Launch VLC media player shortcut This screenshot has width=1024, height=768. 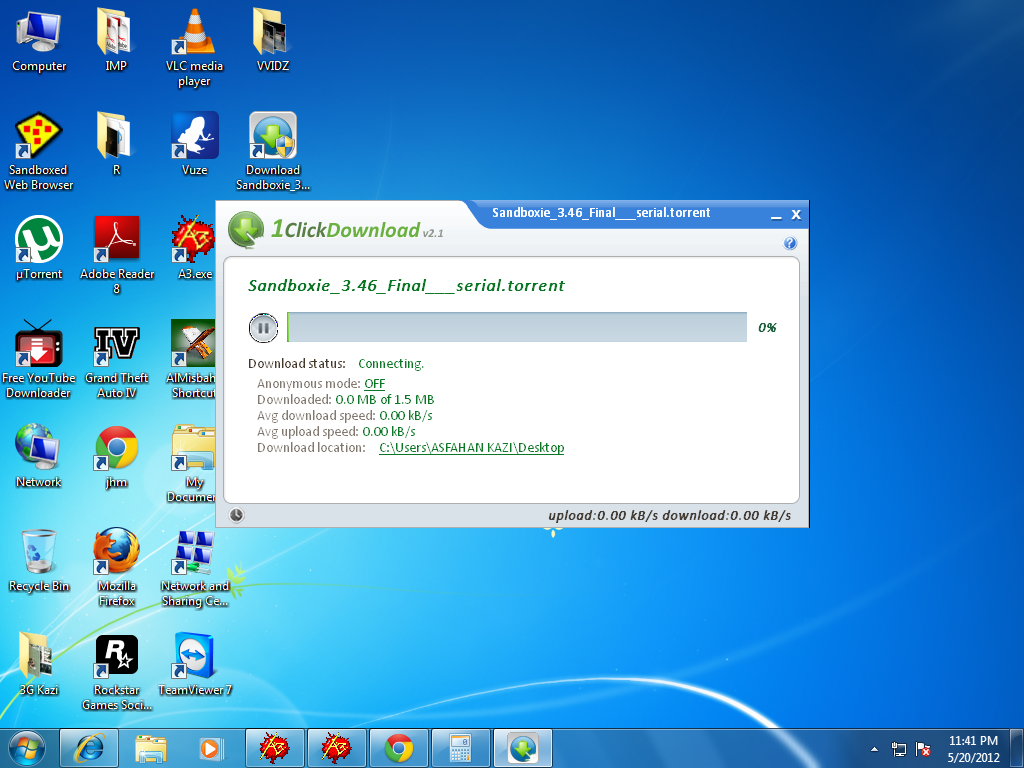click(x=194, y=34)
